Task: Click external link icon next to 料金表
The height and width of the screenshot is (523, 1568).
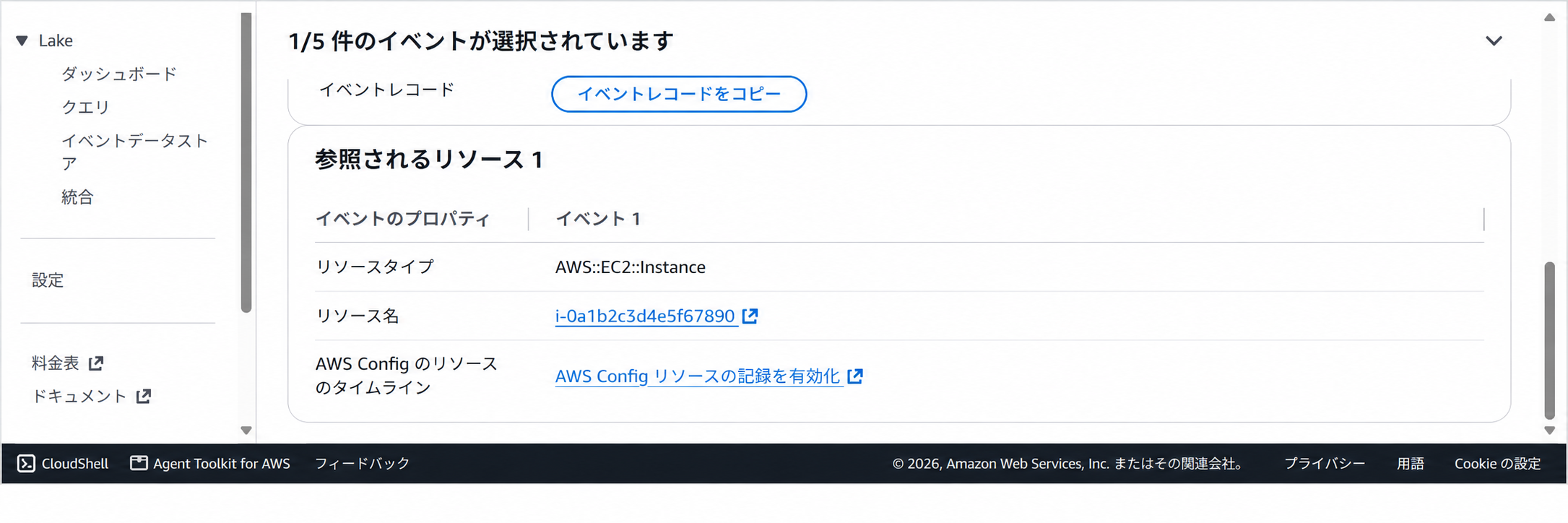Action: click(96, 363)
